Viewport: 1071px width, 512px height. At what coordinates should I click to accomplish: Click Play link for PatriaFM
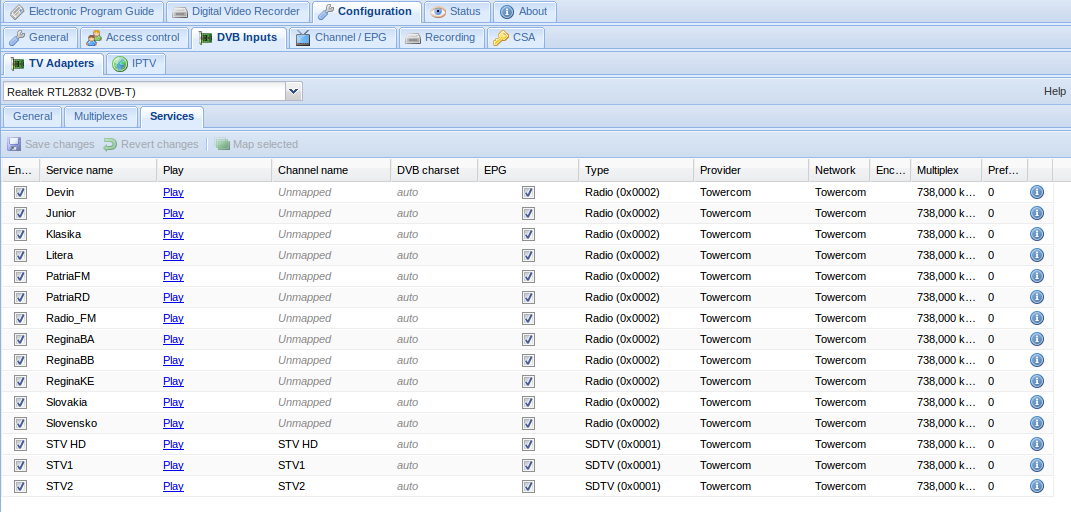pos(173,276)
